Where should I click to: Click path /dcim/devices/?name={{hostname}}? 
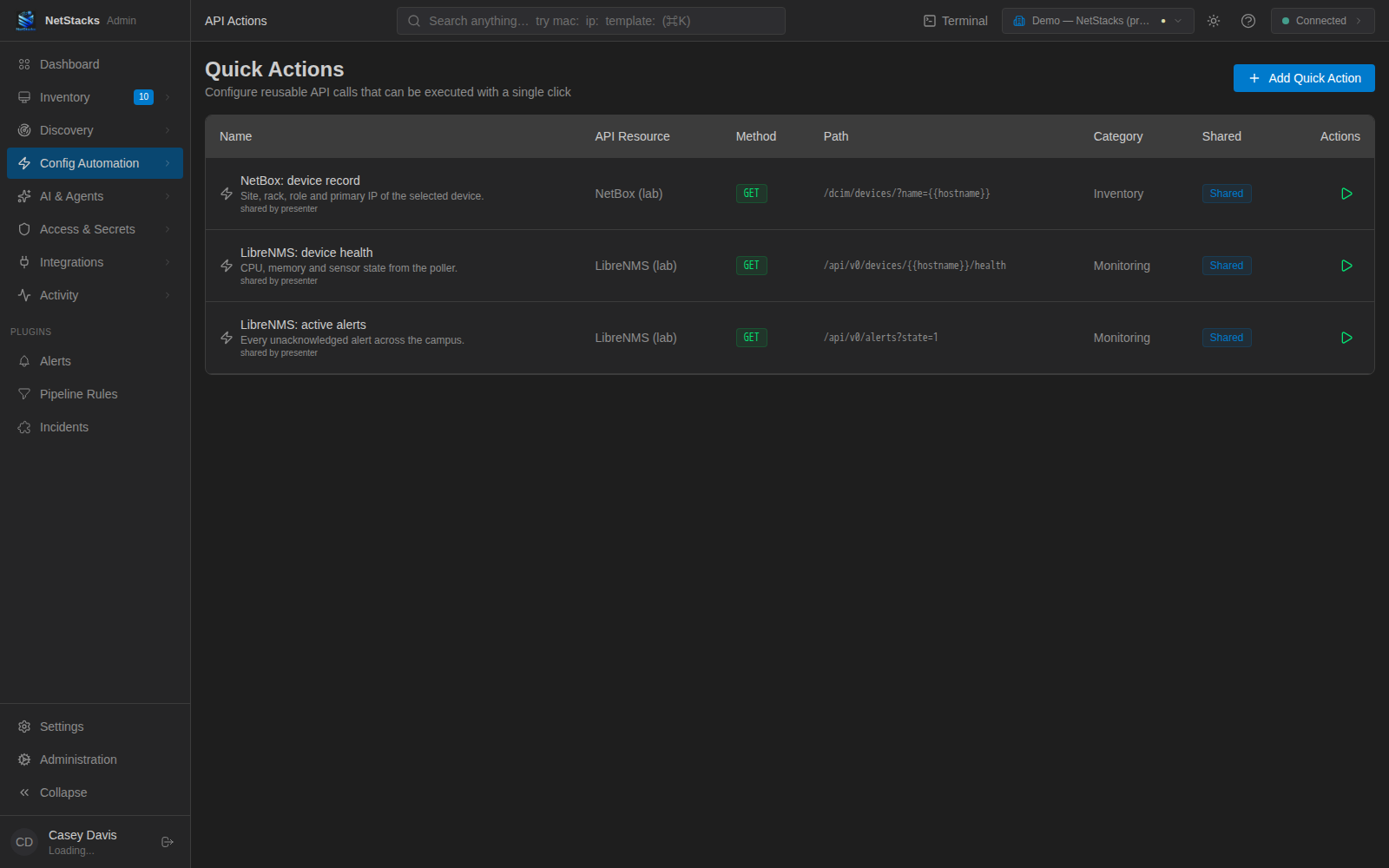pyautogui.click(x=907, y=194)
